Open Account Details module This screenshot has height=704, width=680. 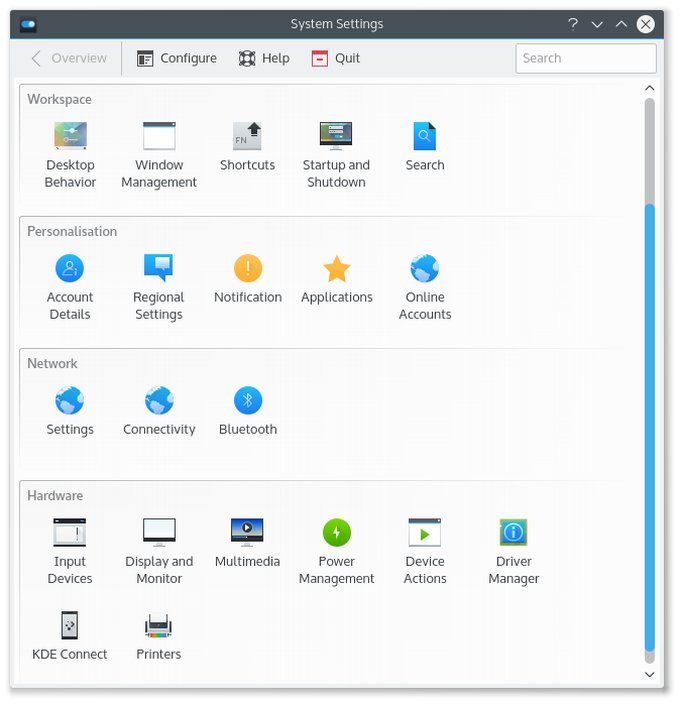[x=70, y=269]
